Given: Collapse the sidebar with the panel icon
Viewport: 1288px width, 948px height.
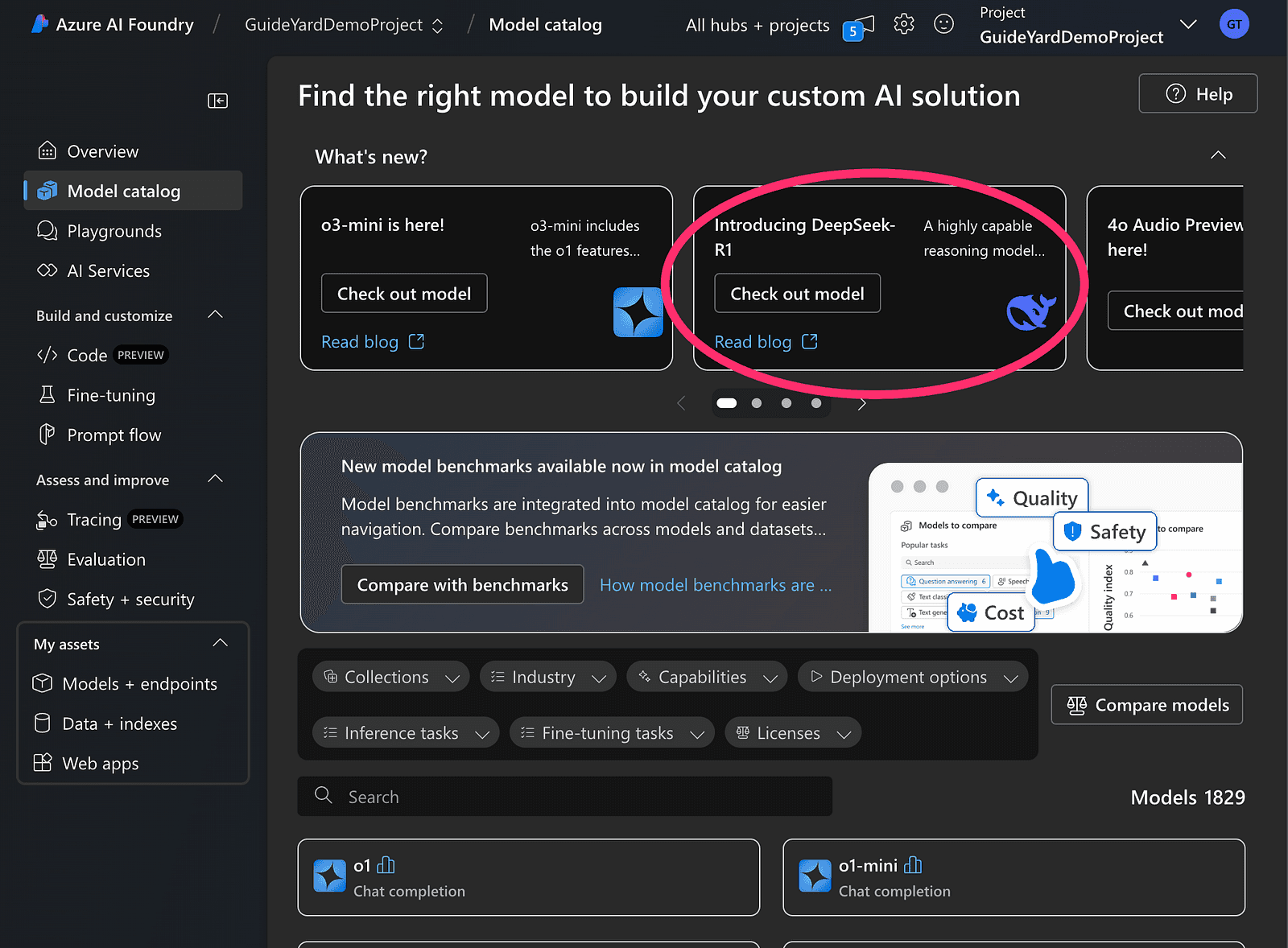Looking at the screenshot, I should tap(217, 101).
